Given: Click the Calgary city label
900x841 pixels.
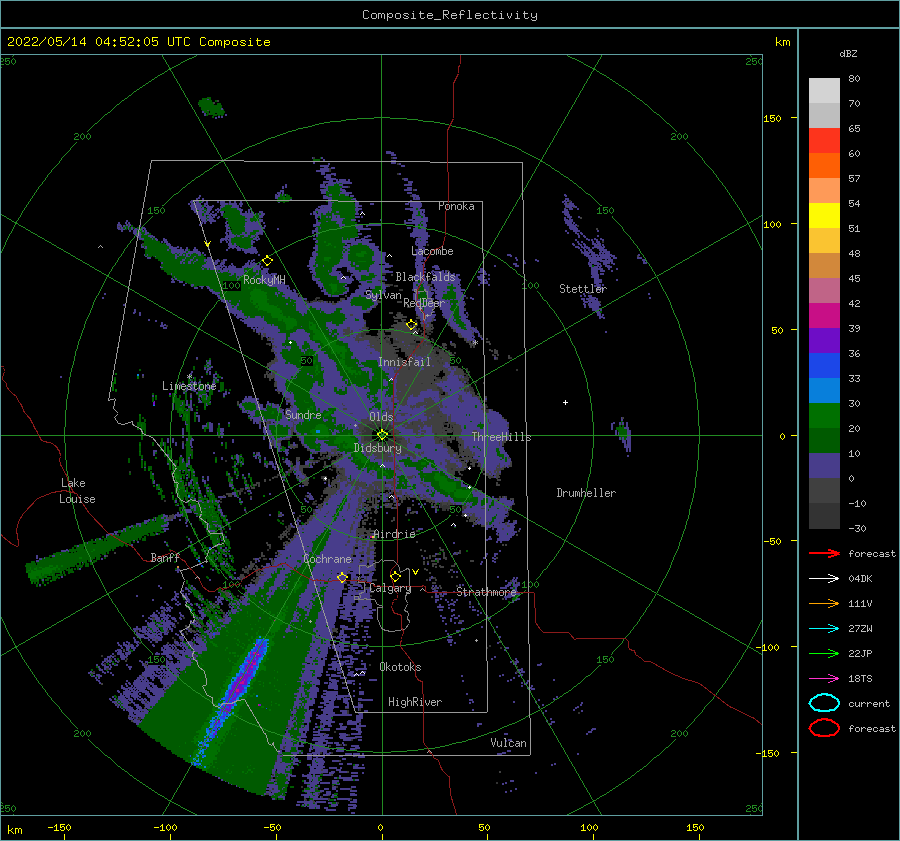Looking at the screenshot, I should 390,588.
